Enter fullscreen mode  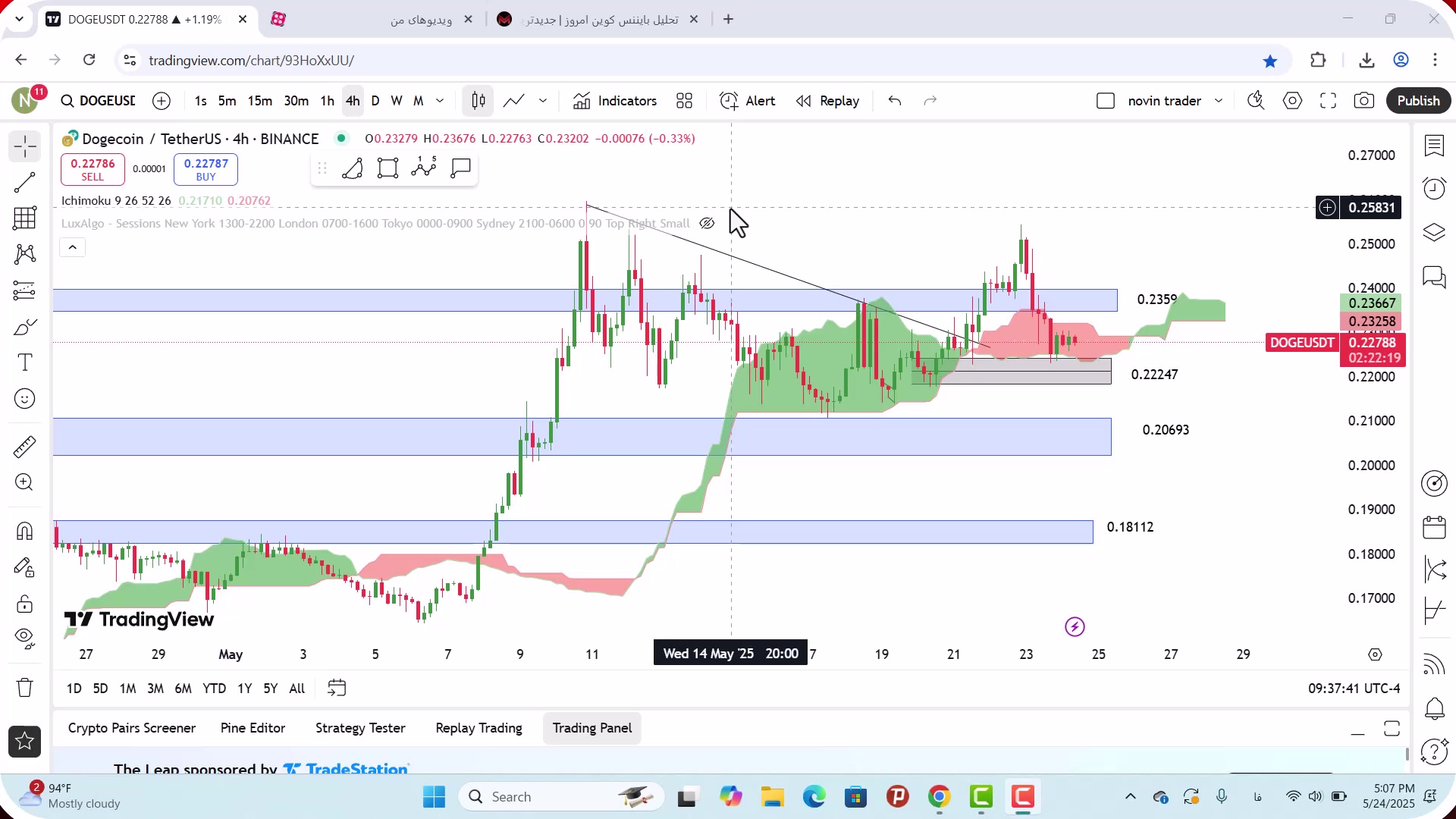[1329, 101]
